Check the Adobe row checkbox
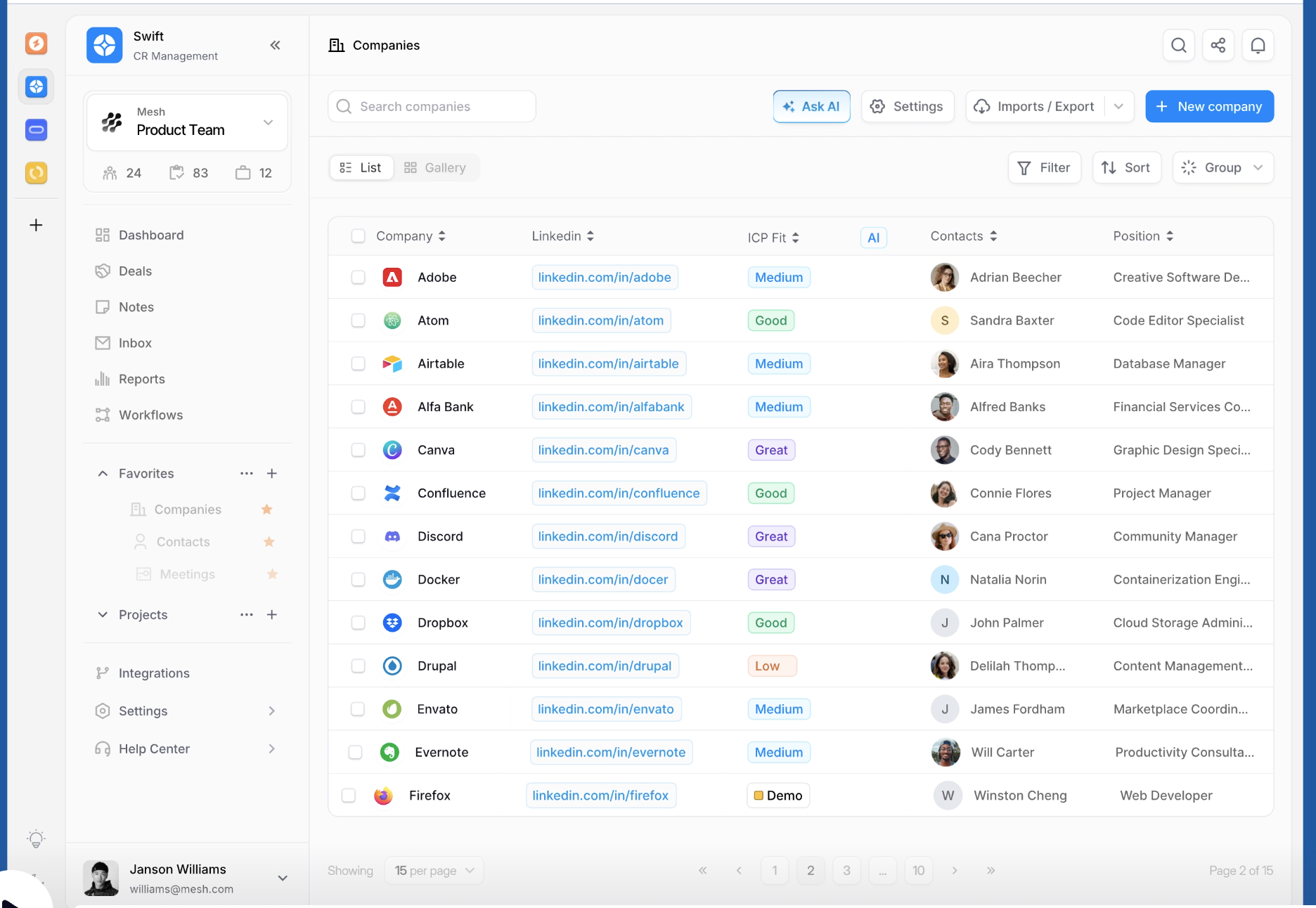1316x908 pixels. tap(358, 278)
